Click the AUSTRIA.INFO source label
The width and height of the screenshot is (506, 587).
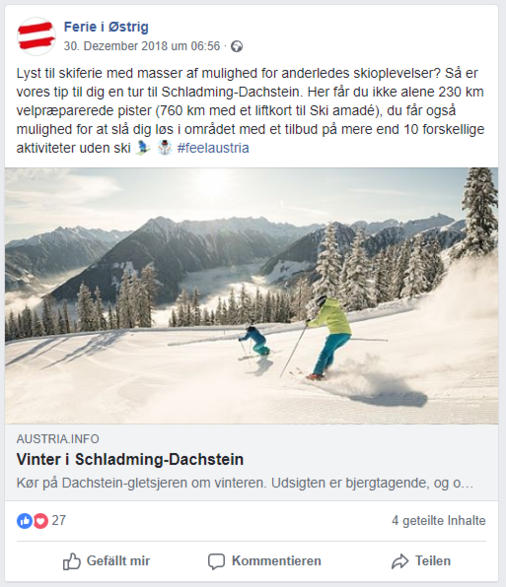[x=58, y=439]
